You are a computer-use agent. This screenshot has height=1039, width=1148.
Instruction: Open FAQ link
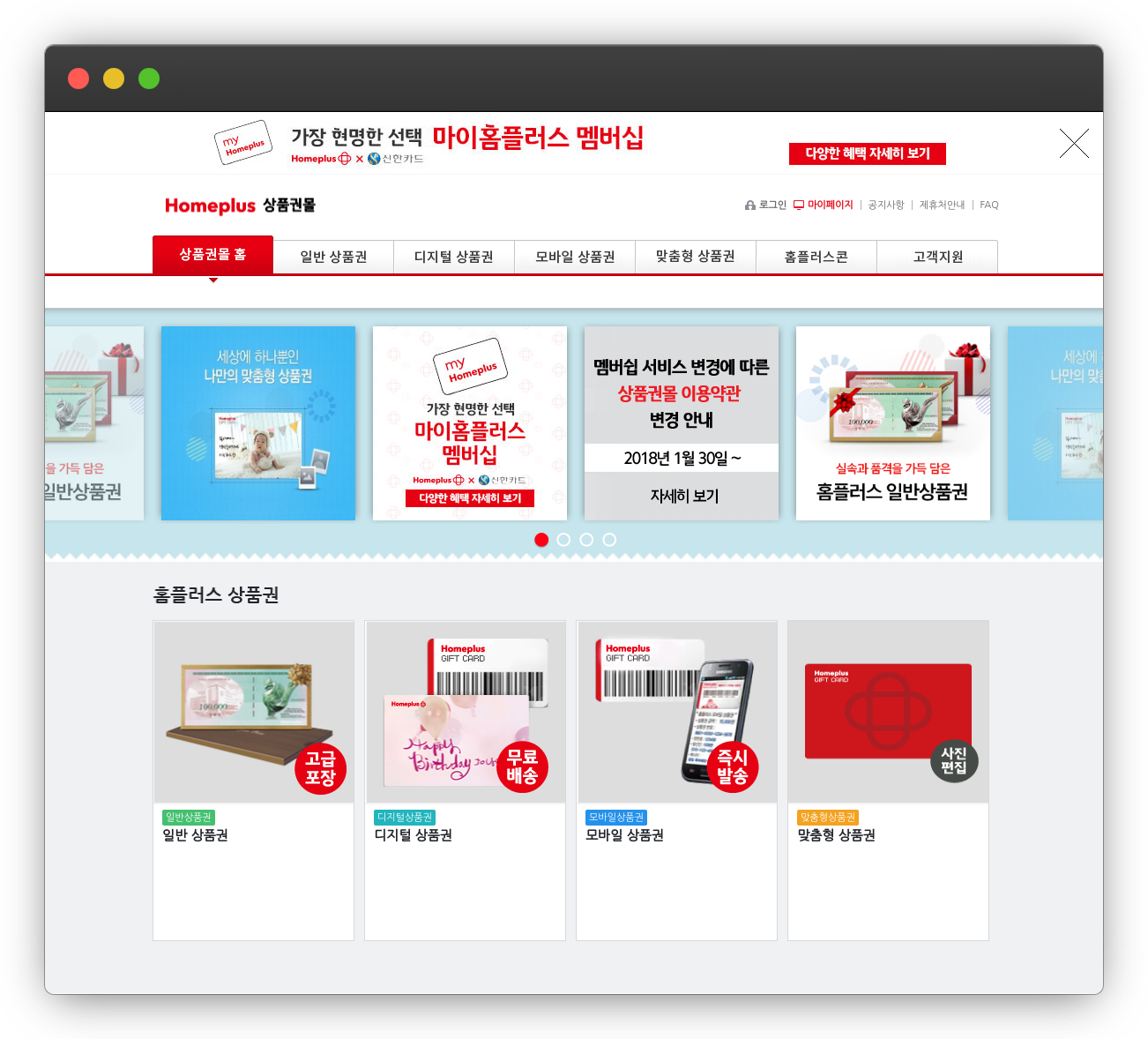989,205
